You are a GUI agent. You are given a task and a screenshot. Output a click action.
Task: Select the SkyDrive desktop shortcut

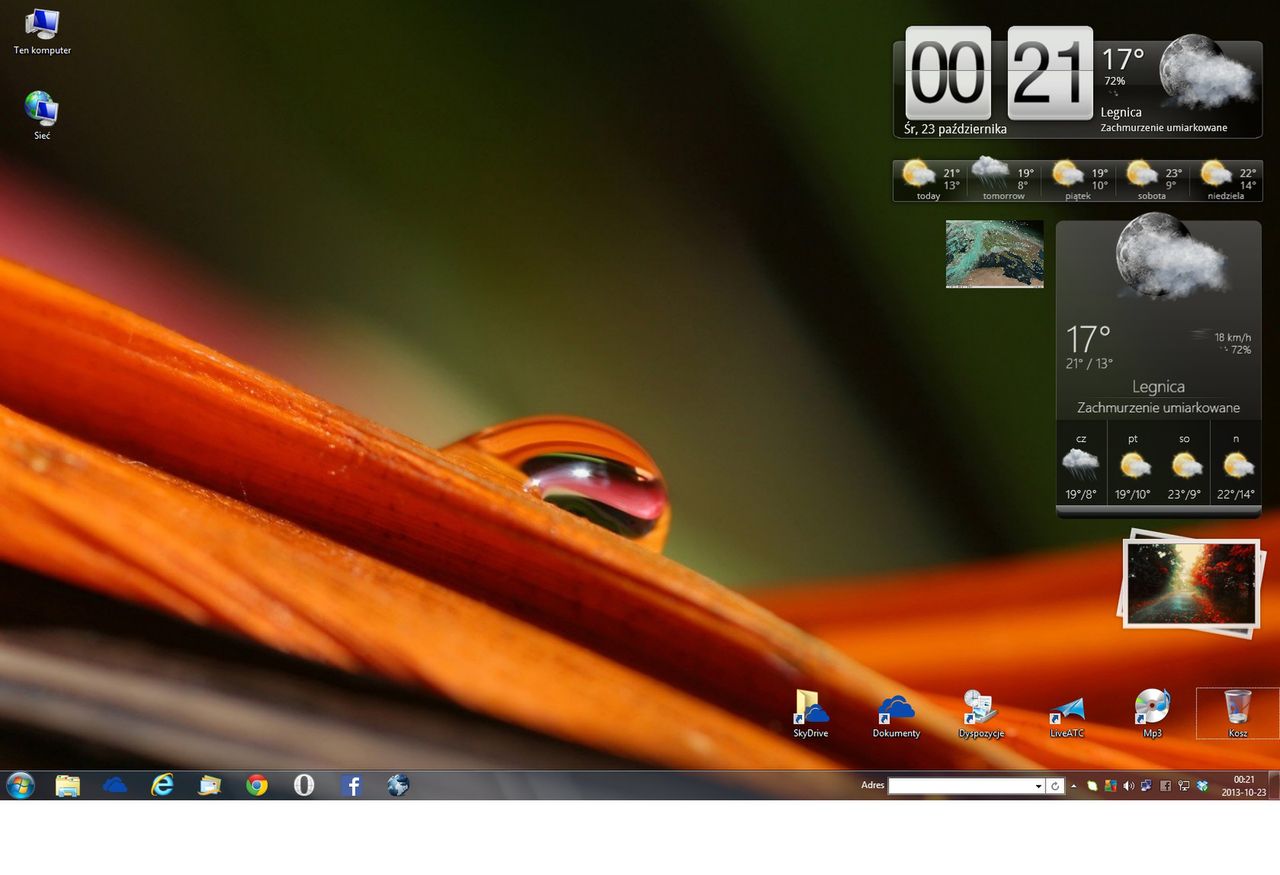tap(811, 713)
